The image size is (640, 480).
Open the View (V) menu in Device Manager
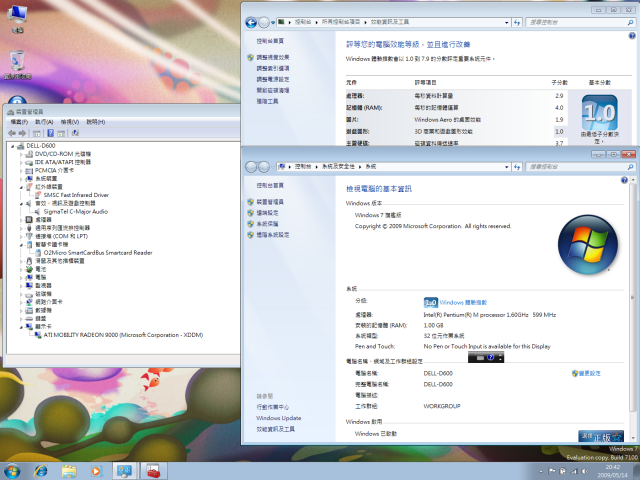pyautogui.click(x=70, y=122)
